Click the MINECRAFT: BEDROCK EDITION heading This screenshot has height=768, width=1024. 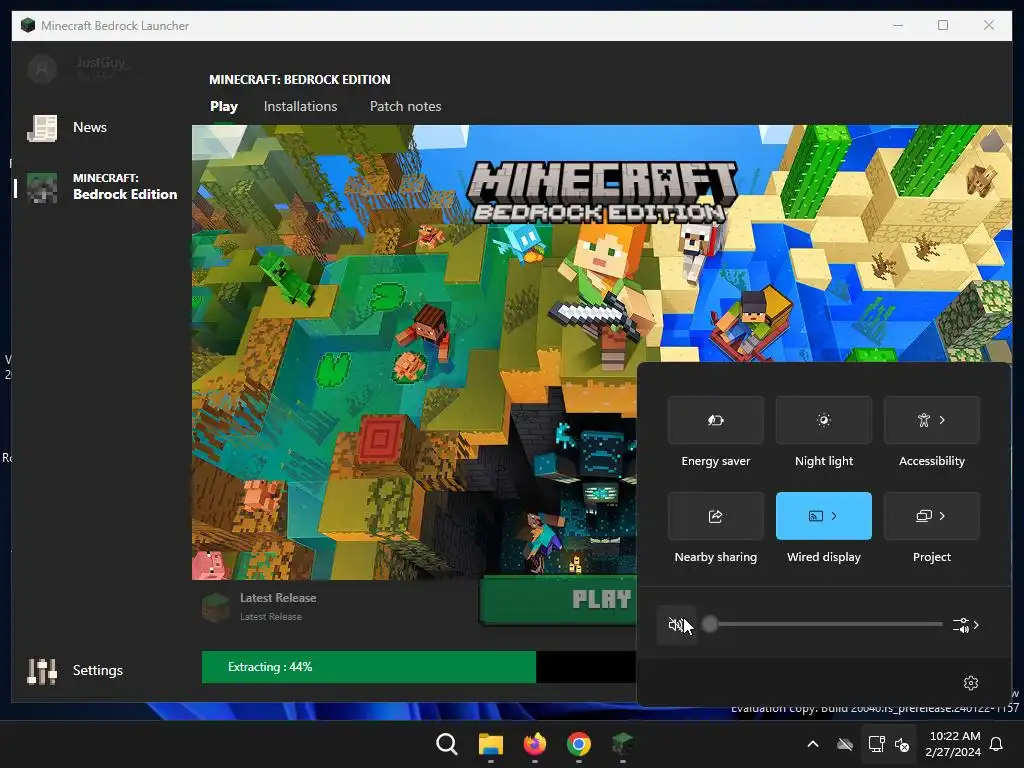pyautogui.click(x=300, y=80)
